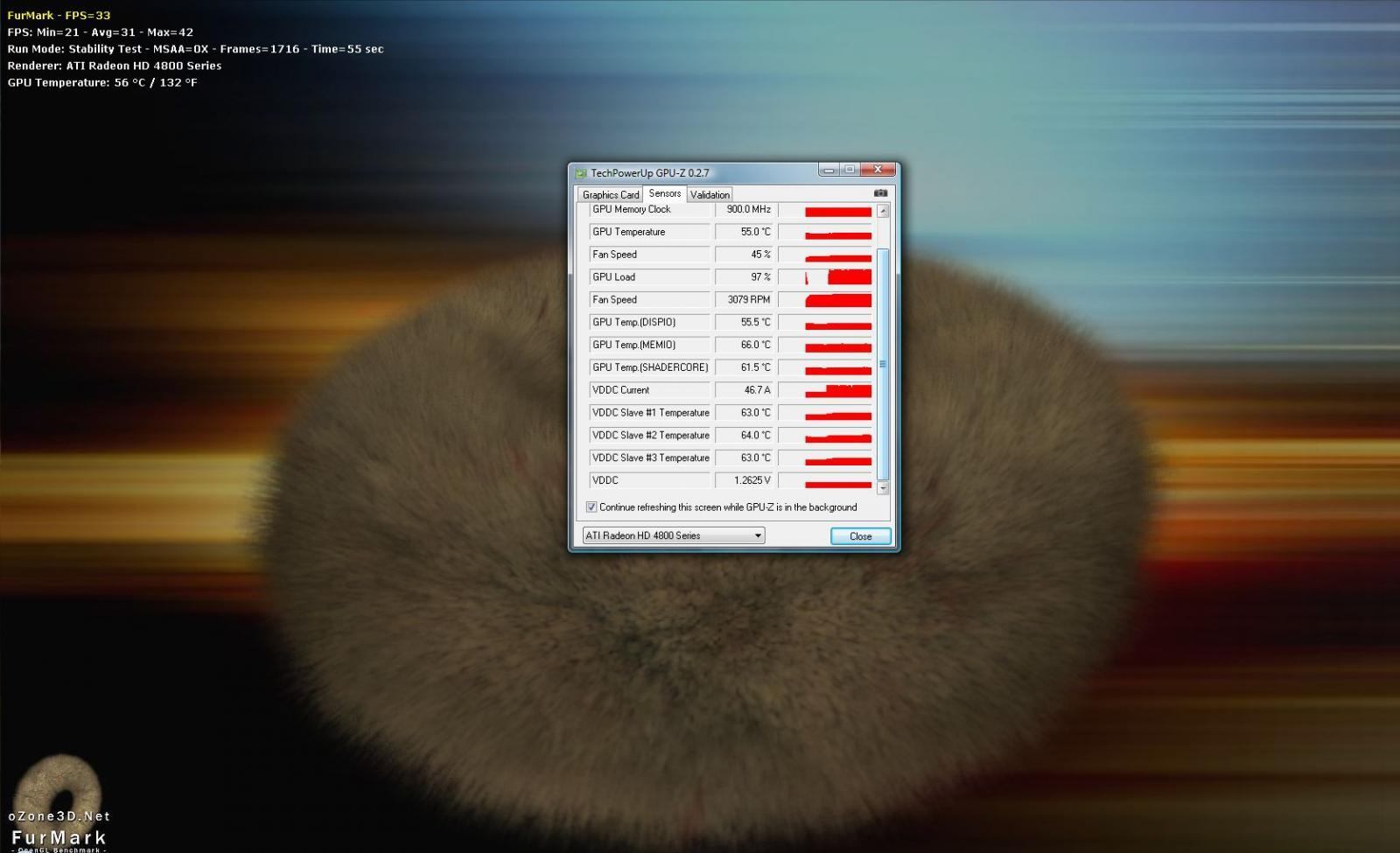Click the 46.7 A VDDC Current value
Screen dimensions: 1400x853
coord(745,390)
